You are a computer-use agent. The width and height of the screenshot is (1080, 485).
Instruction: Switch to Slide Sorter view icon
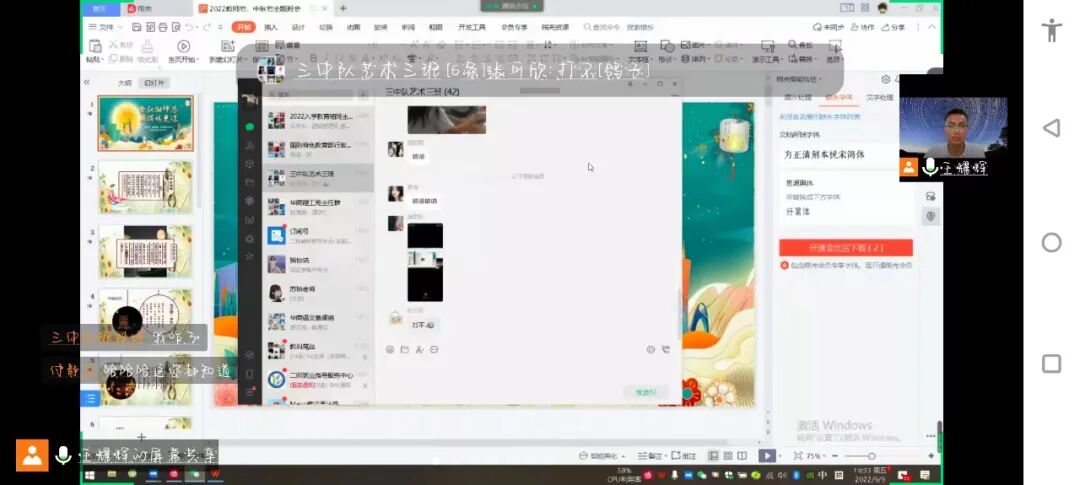(727, 456)
